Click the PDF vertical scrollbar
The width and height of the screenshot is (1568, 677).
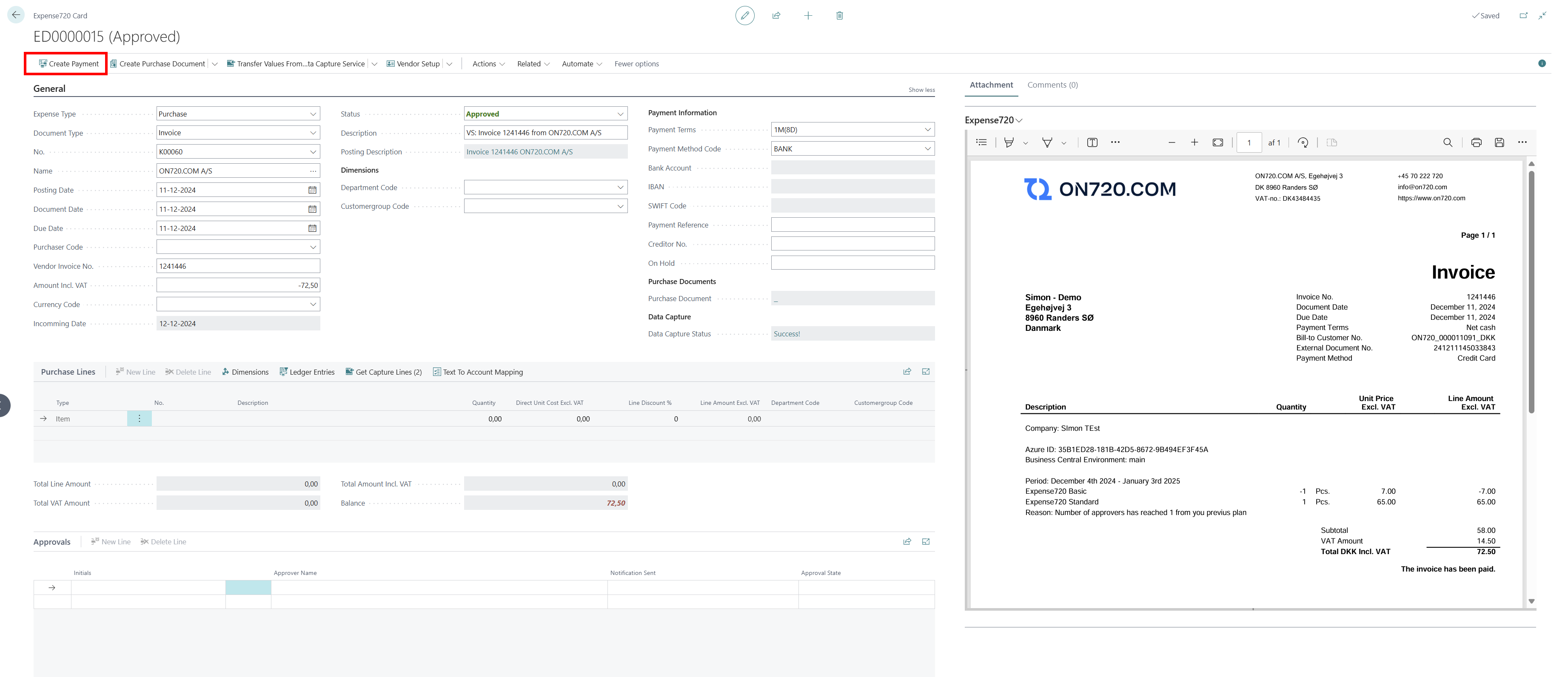(1531, 292)
